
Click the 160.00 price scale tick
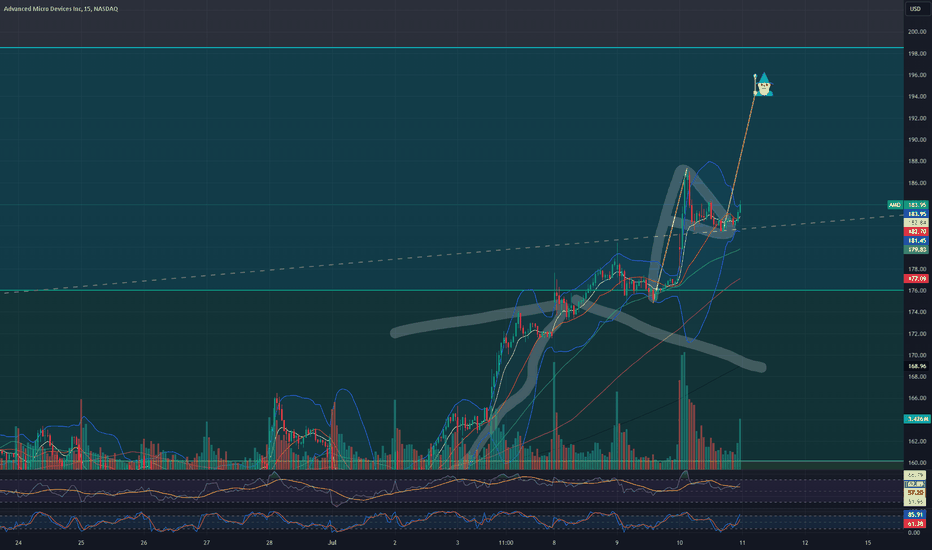[x=917, y=463]
